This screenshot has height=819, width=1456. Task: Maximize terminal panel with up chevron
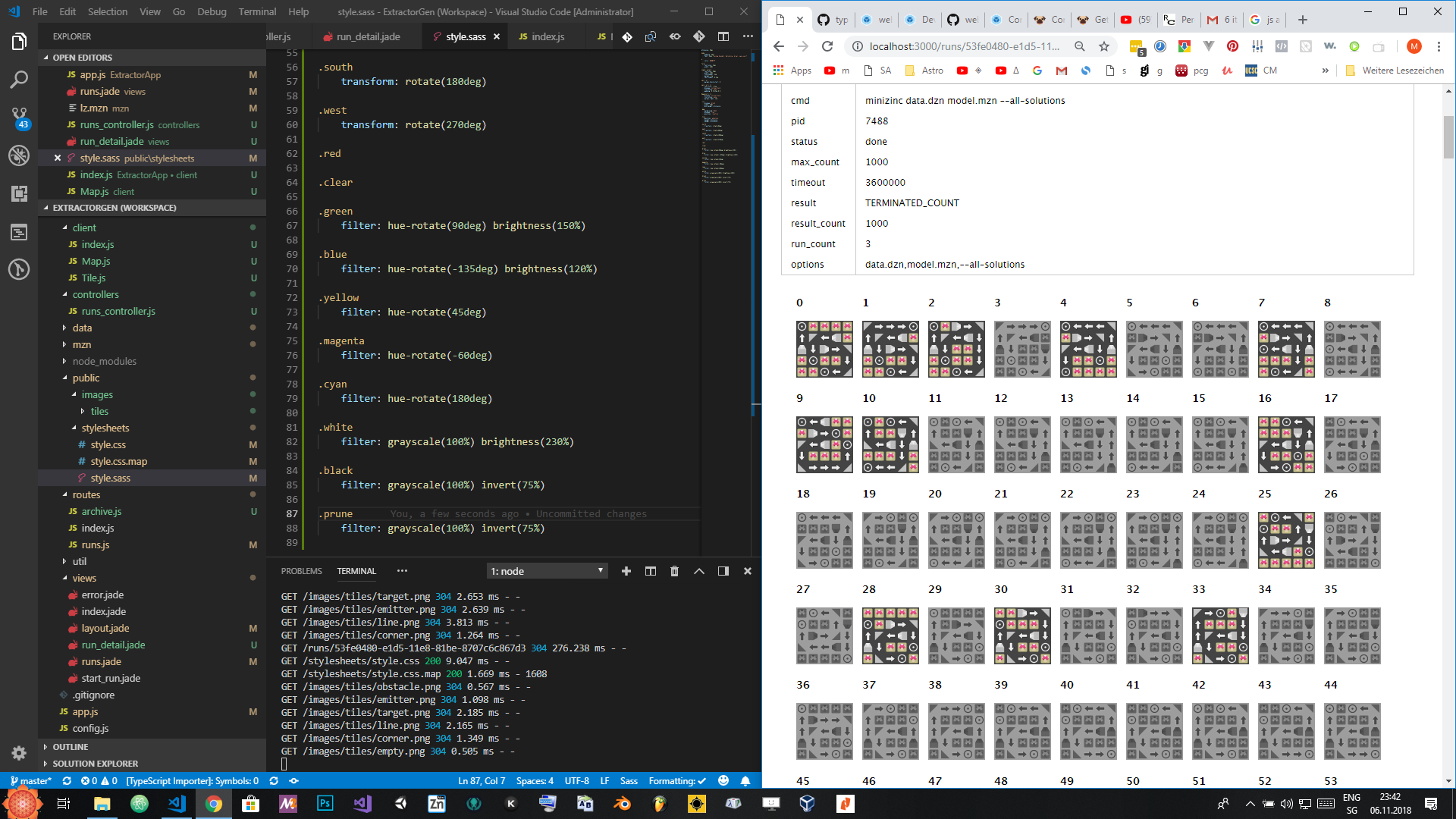[x=699, y=571]
